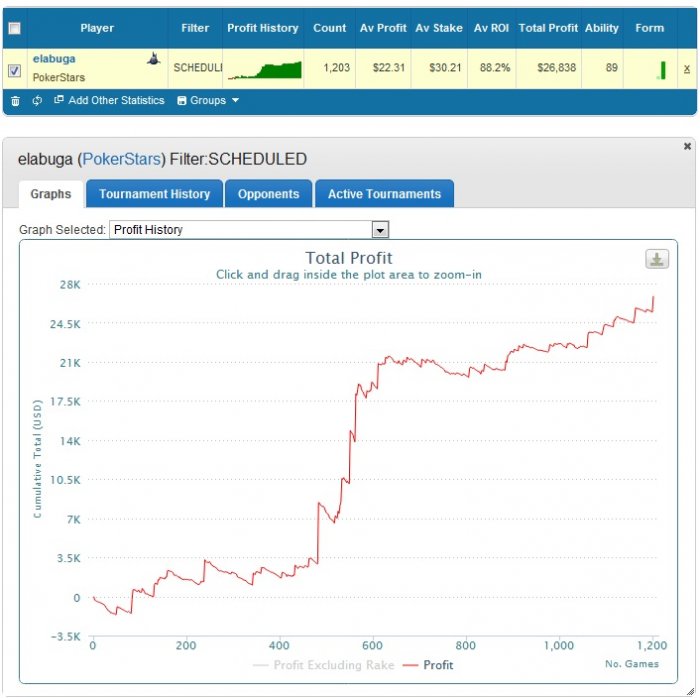The image size is (700, 698).
Task: Close the elabuga details panel
Action: pos(688,146)
